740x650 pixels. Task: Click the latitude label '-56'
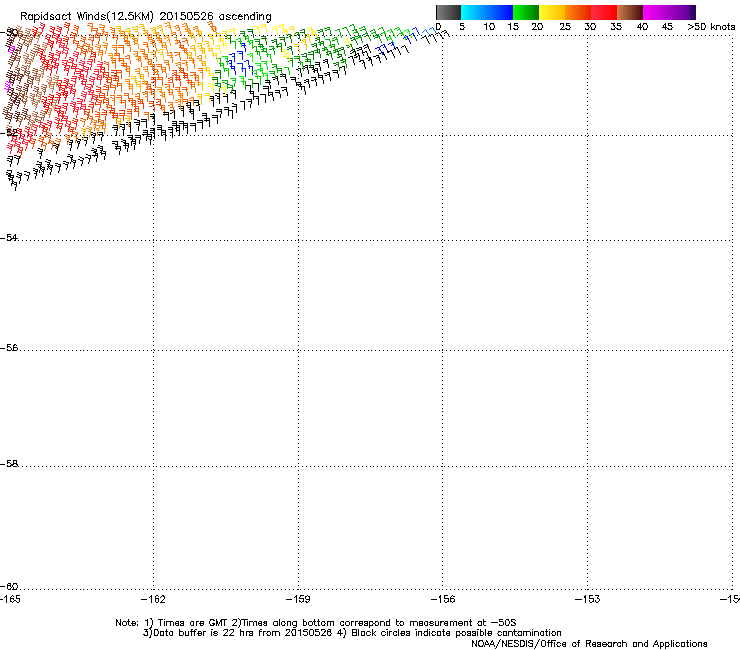coord(9,348)
